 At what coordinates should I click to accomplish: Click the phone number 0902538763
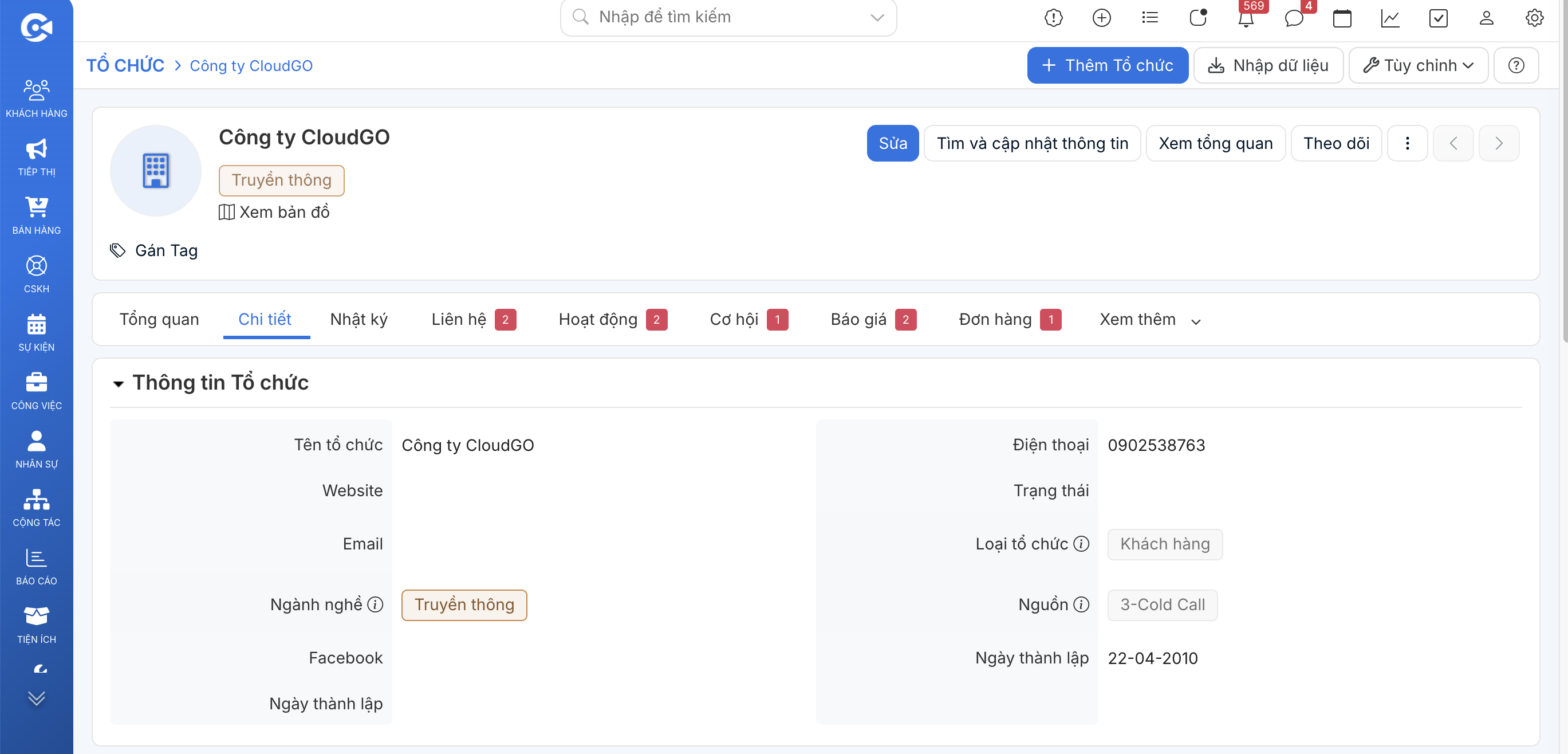tap(1156, 445)
